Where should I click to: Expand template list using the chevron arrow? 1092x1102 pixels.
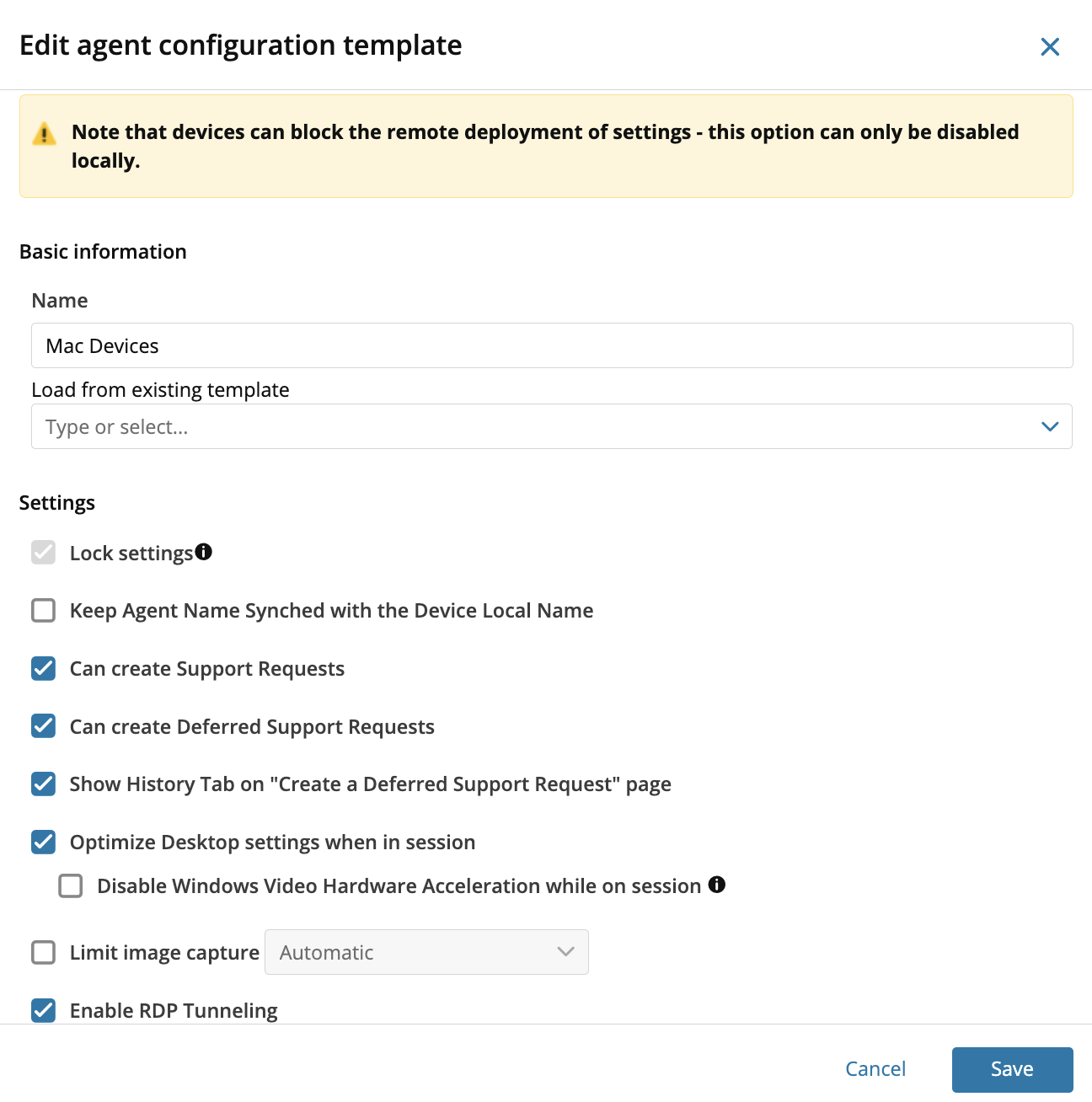1050,426
